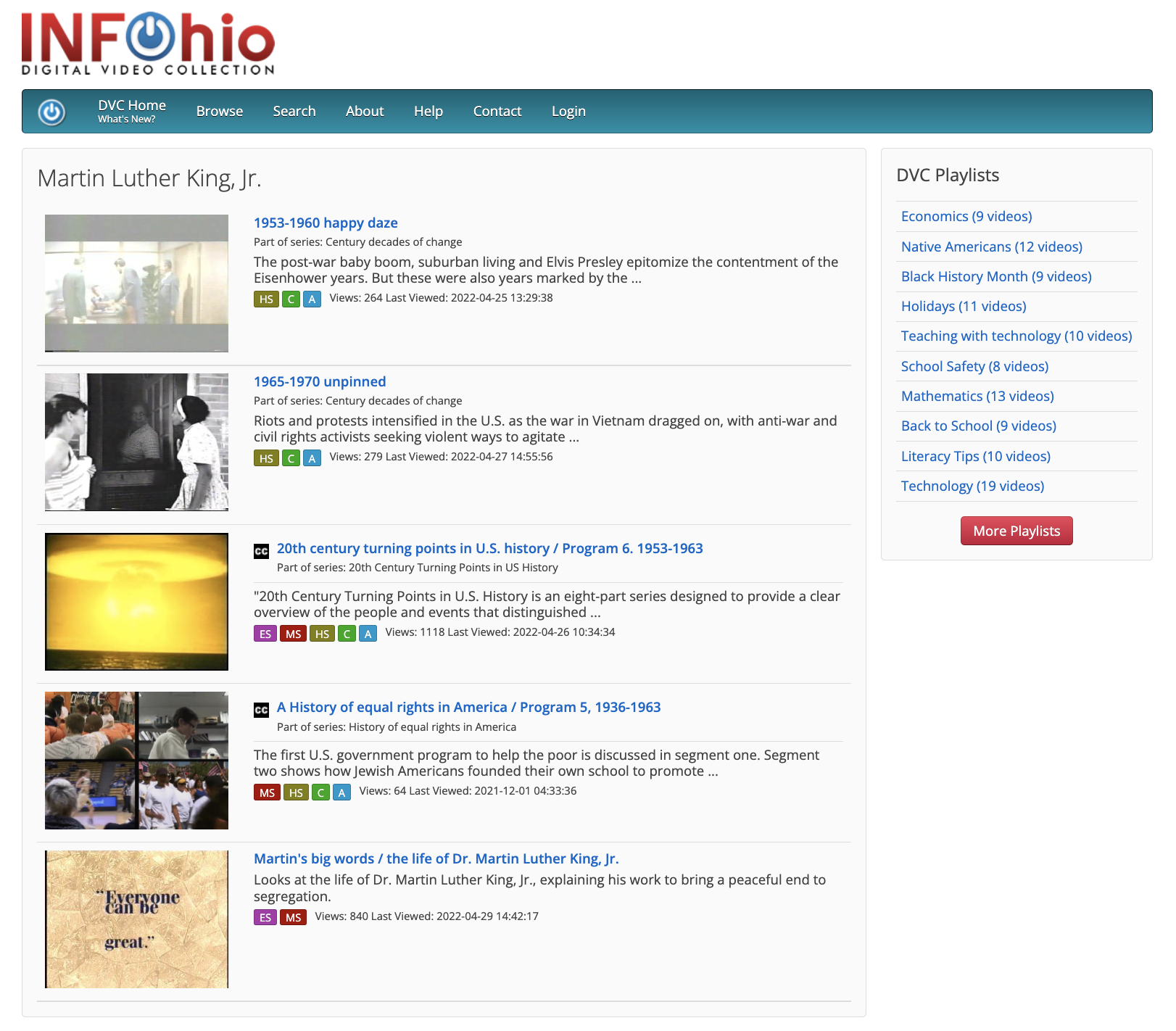
Task: Click the CC icon beside 20th century turning points
Action: pos(261,551)
